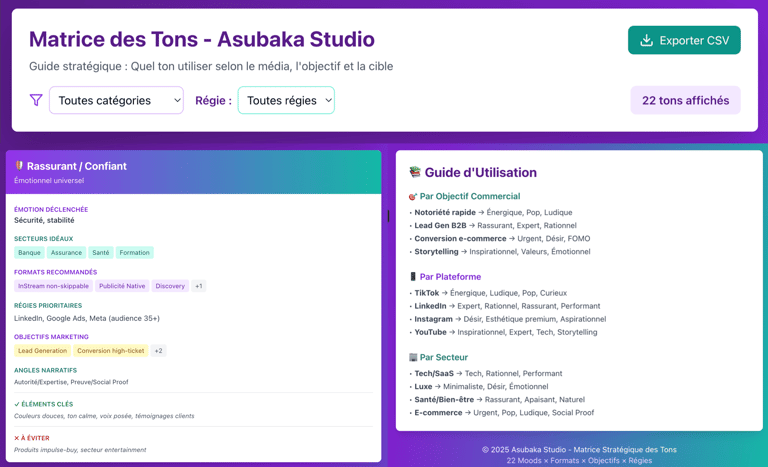Image resolution: width=768 pixels, height=467 pixels.
Task: Click the InStream non-skippable format tag
Action: click(53, 286)
